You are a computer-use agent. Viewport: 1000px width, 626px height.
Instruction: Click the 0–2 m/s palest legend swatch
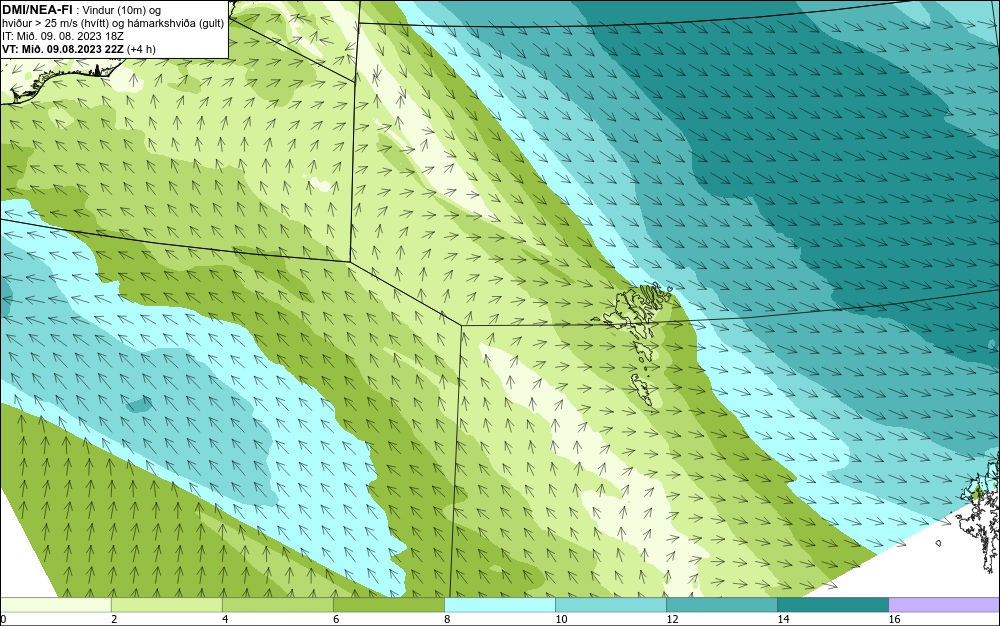coord(55,605)
